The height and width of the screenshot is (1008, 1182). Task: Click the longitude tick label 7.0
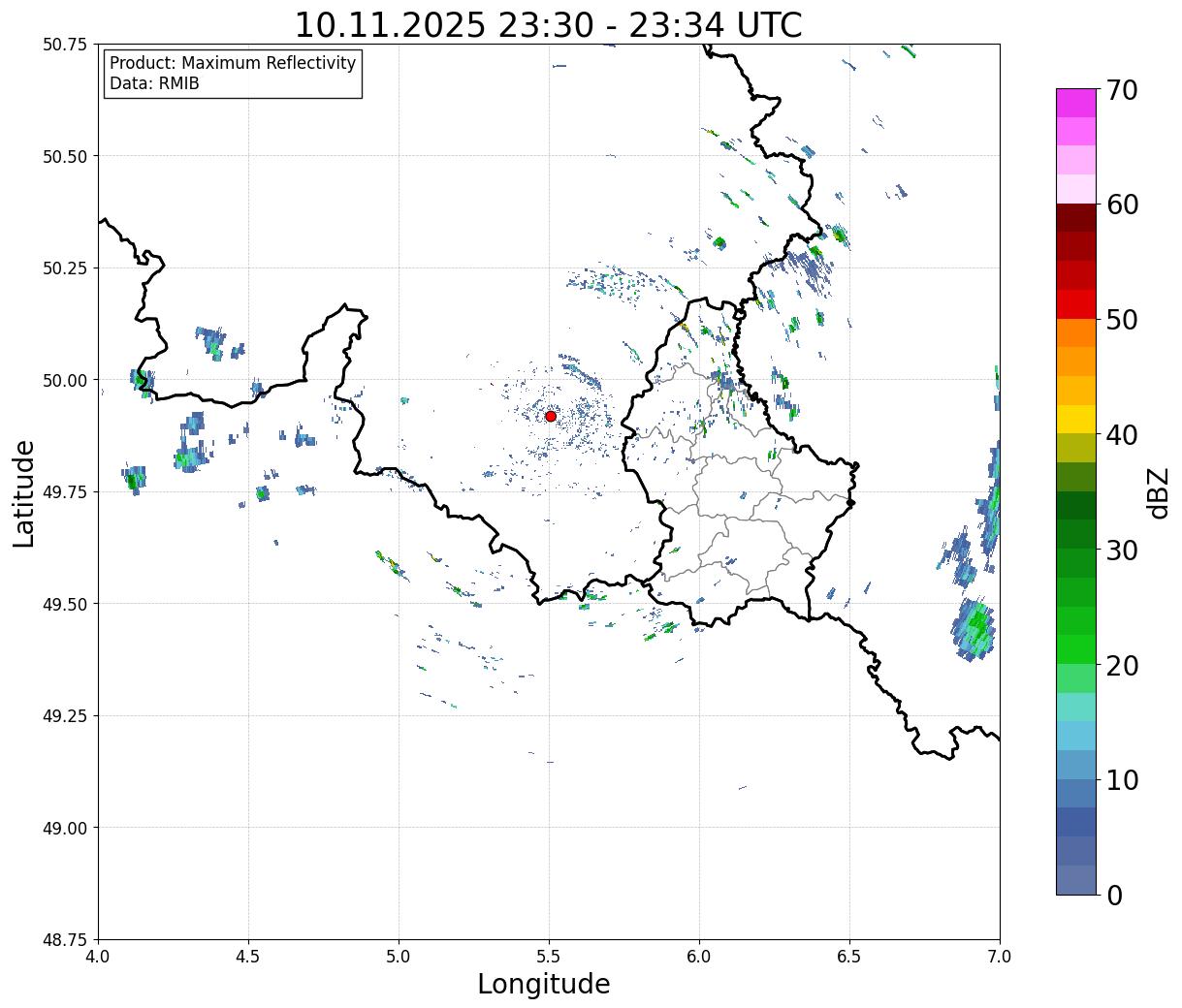point(1000,957)
